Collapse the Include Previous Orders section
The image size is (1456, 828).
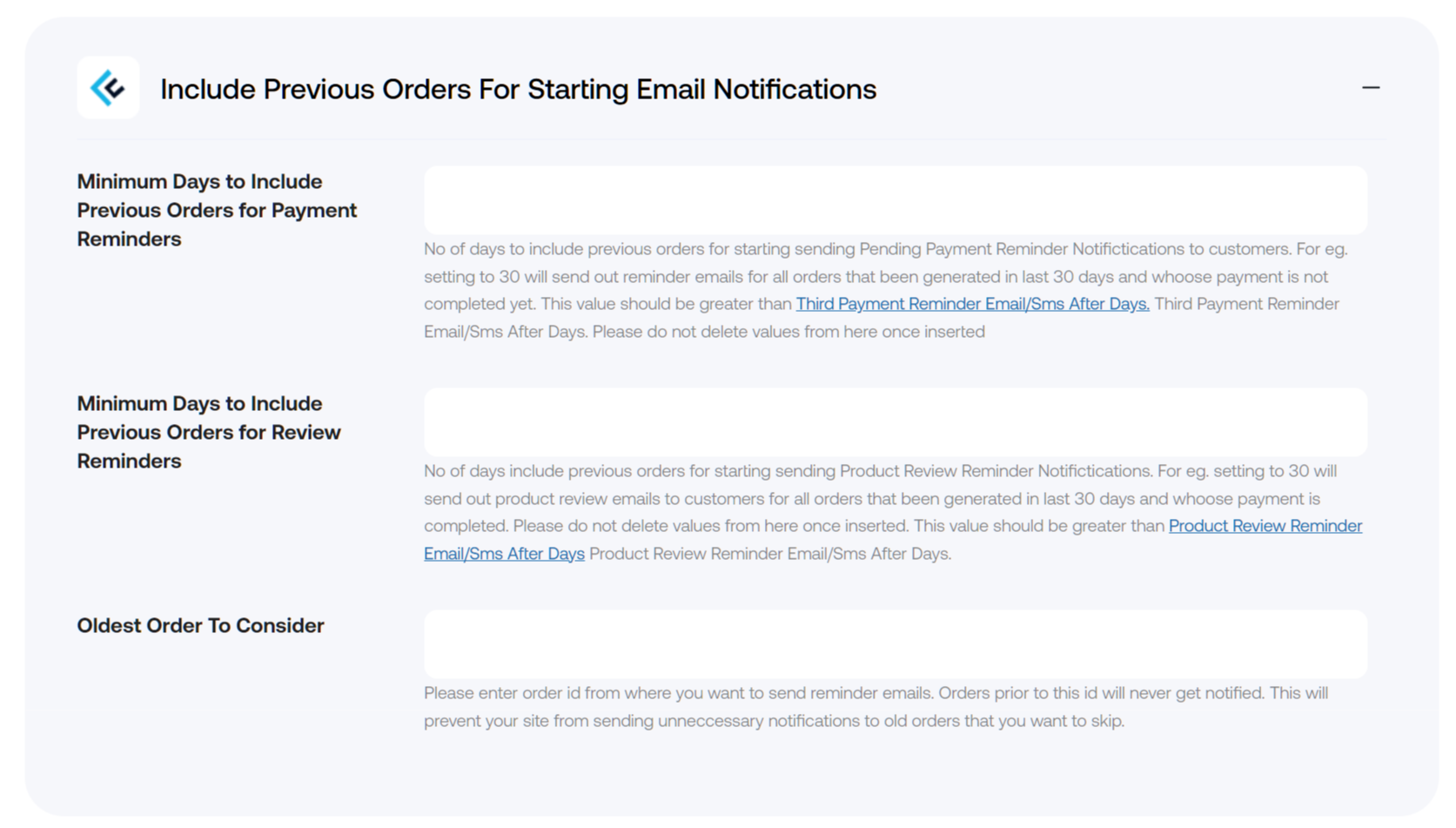pyautogui.click(x=1371, y=88)
